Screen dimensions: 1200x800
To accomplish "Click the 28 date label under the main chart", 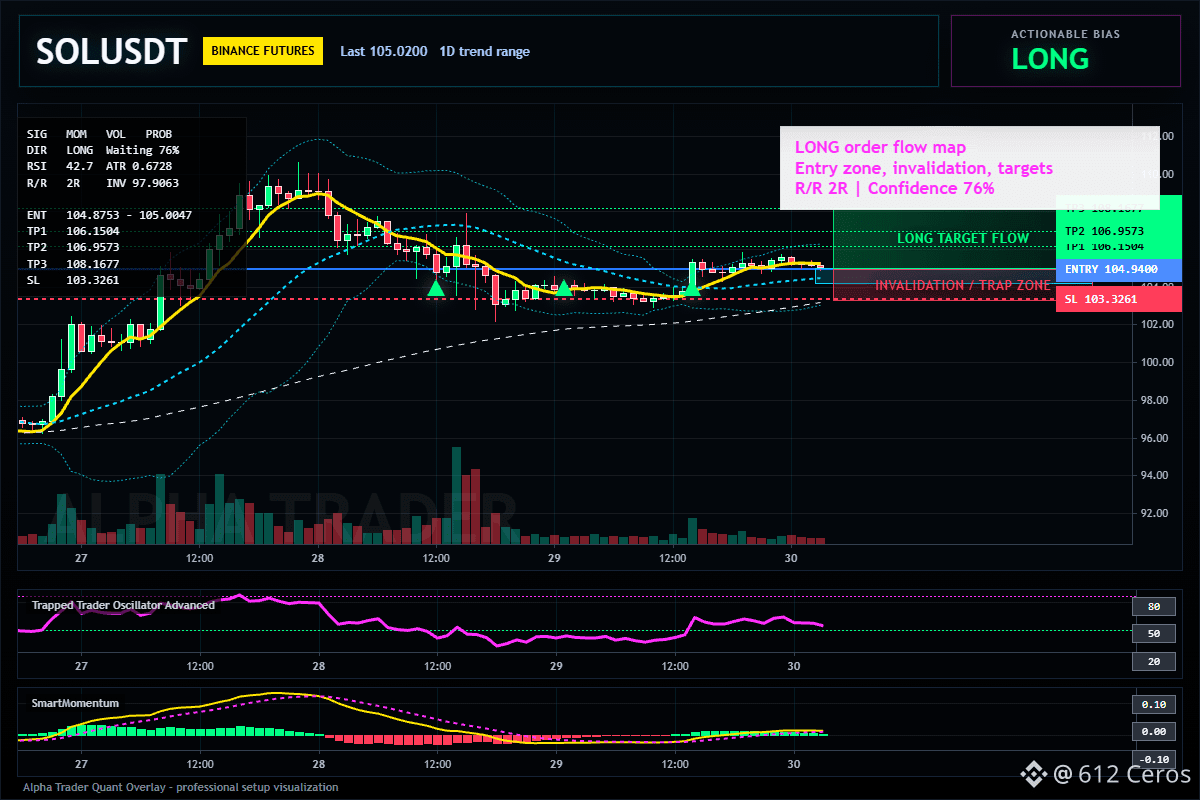I will [318, 559].
